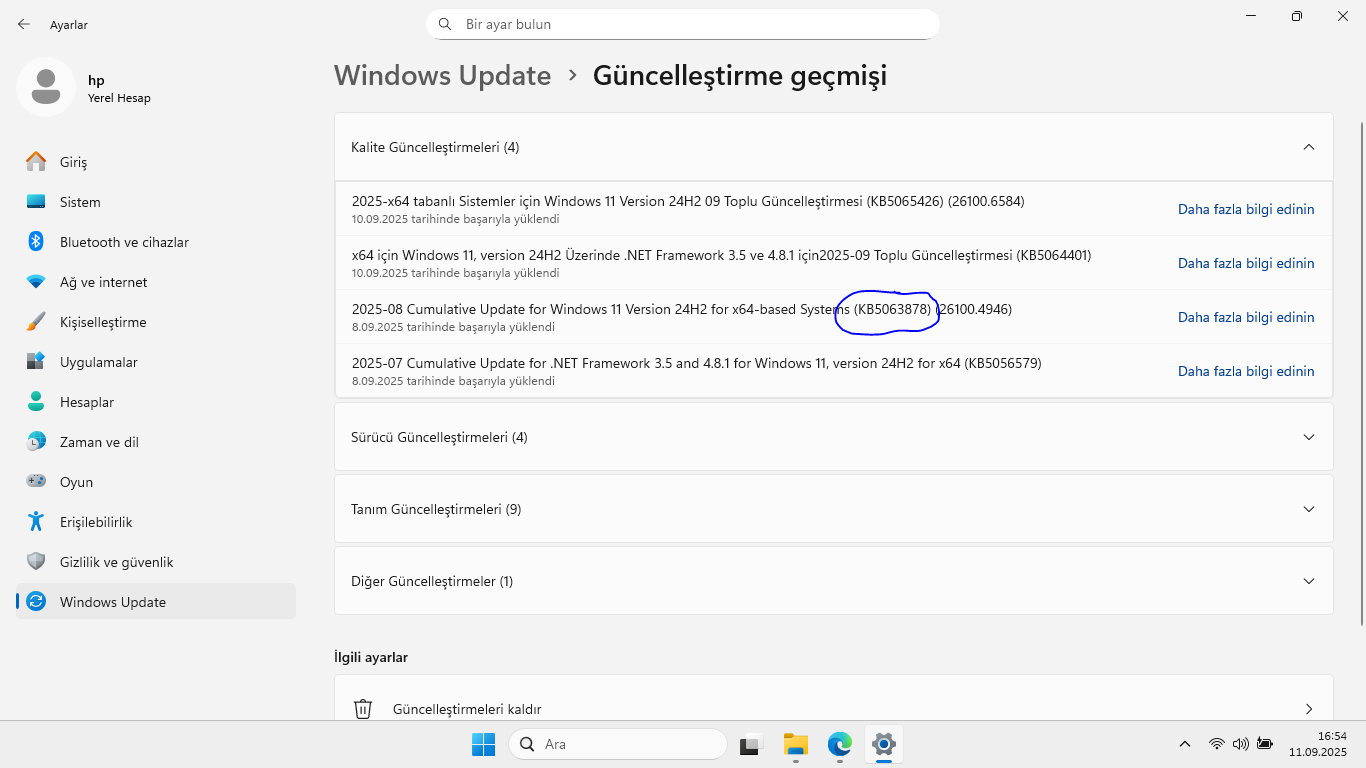Click the trash icon beside Güncelleştirmeleri kaldır
The width and height of the screenshot is (1366, 768).
coord(363,709)
